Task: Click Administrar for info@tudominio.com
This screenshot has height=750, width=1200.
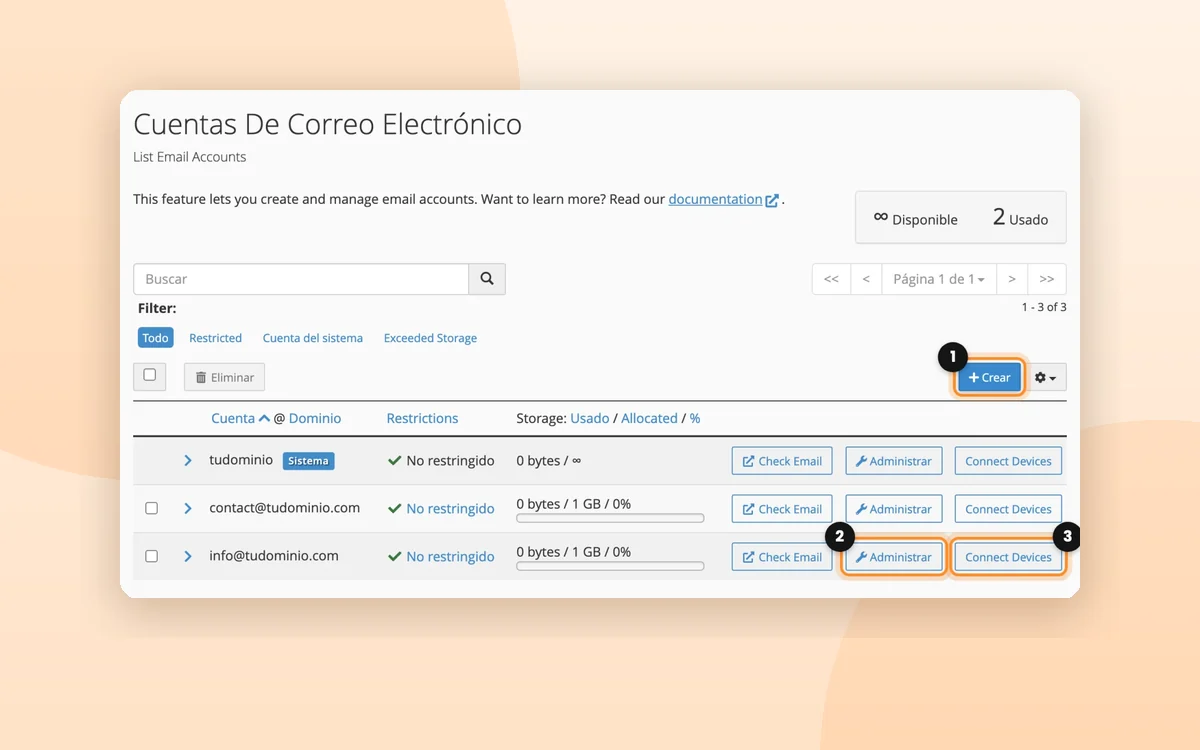Action: [x=894, y=557]
